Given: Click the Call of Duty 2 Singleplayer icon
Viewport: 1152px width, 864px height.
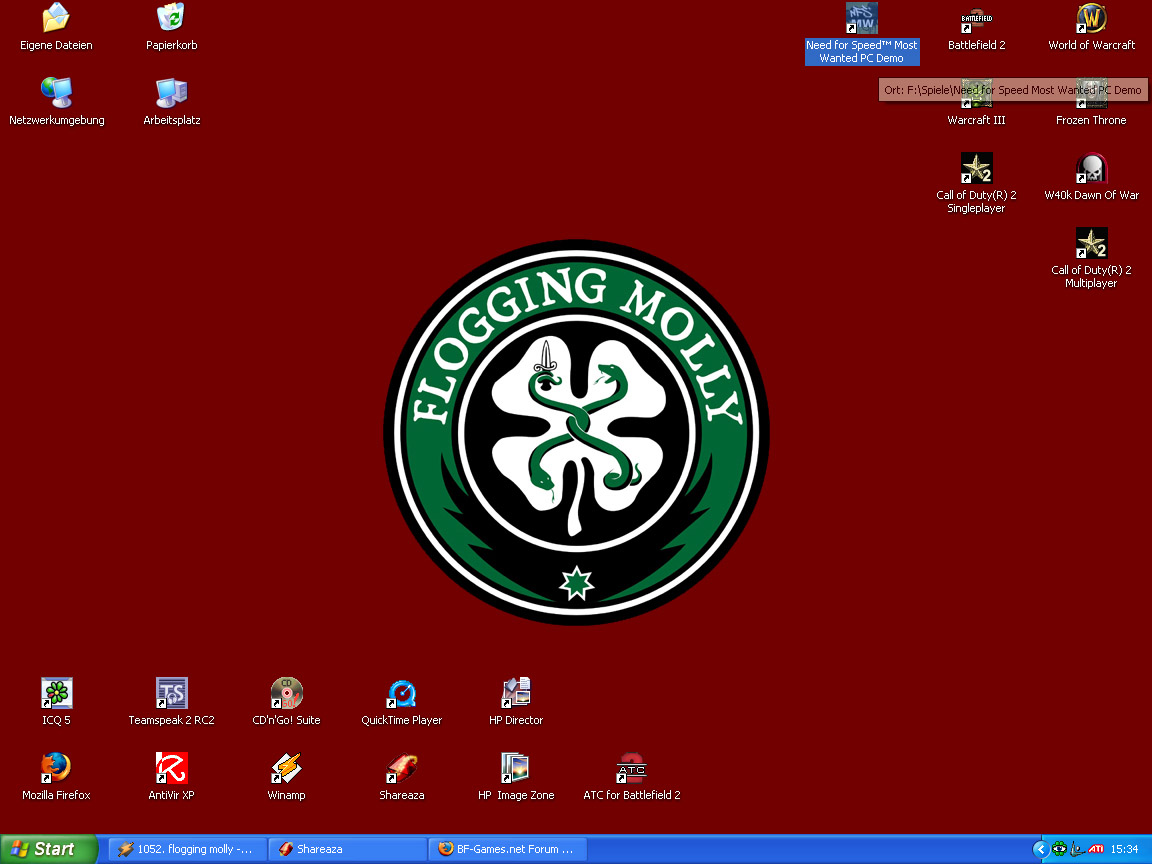Looking at the screenshot, I should (976, 169).
